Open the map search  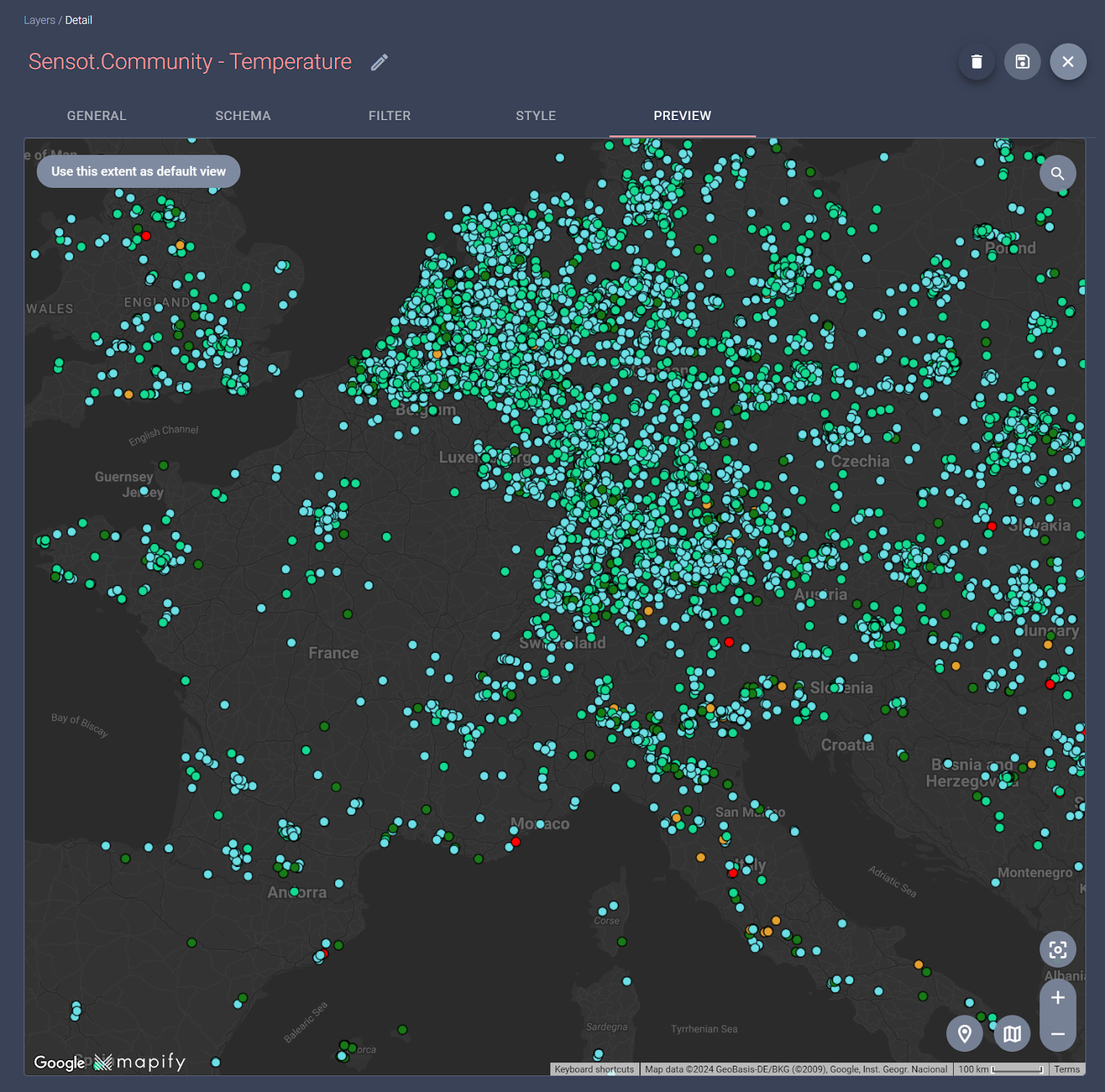click(x=1057, y=173)
